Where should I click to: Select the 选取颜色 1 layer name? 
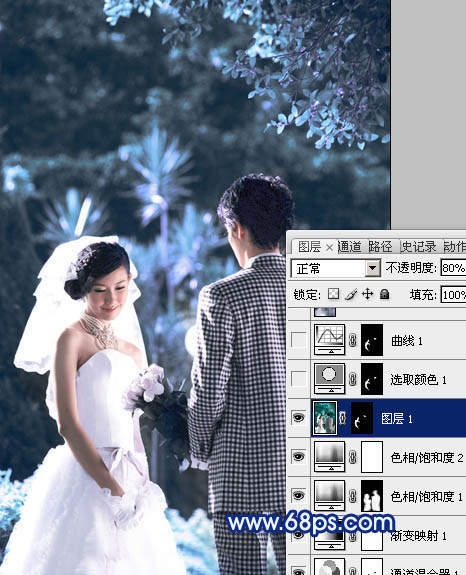tap(418, 380)
